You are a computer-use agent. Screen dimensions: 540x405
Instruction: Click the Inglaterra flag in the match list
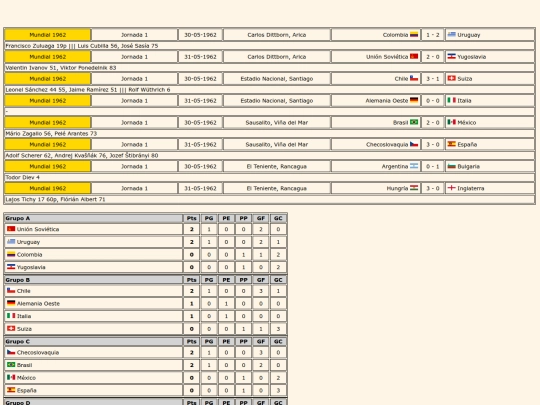point(451,188)
